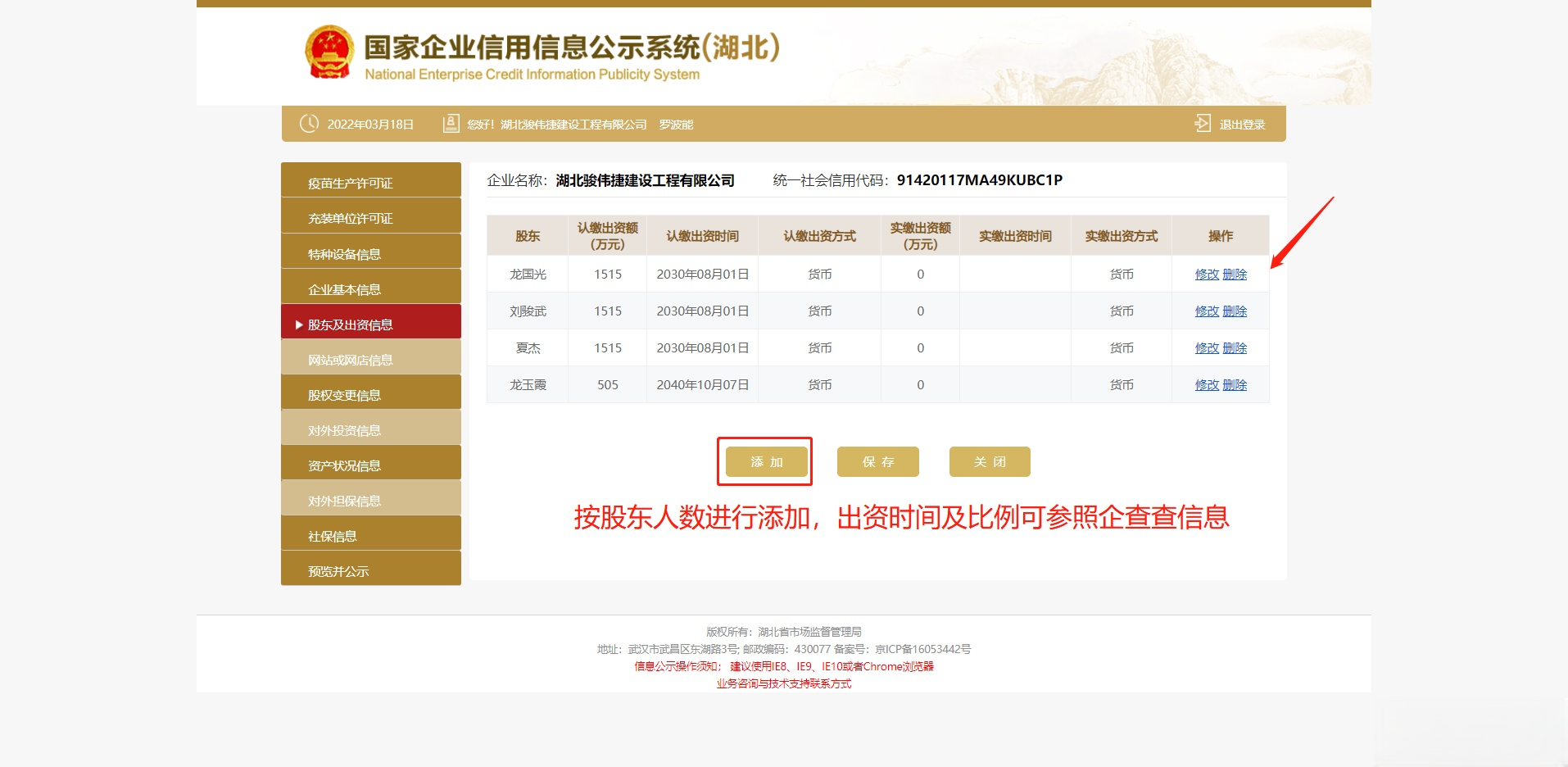Click the site title 国家企业信用信息公示系统(湖北)

[x=572, y=48]
